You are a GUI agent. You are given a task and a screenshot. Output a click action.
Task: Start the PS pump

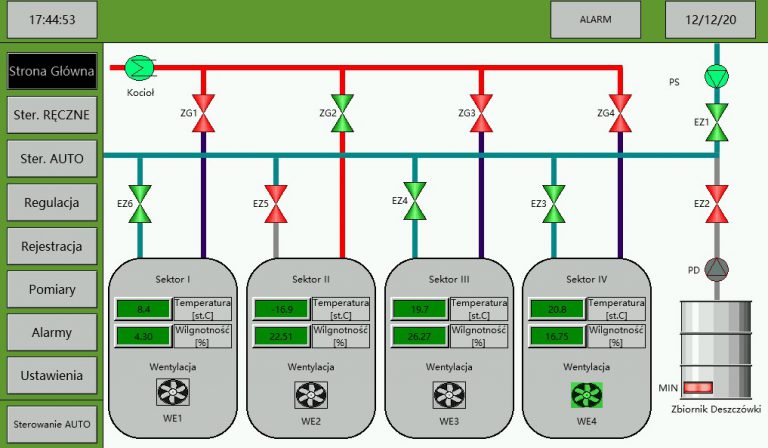pyautogui.click(x=717, y=77)
